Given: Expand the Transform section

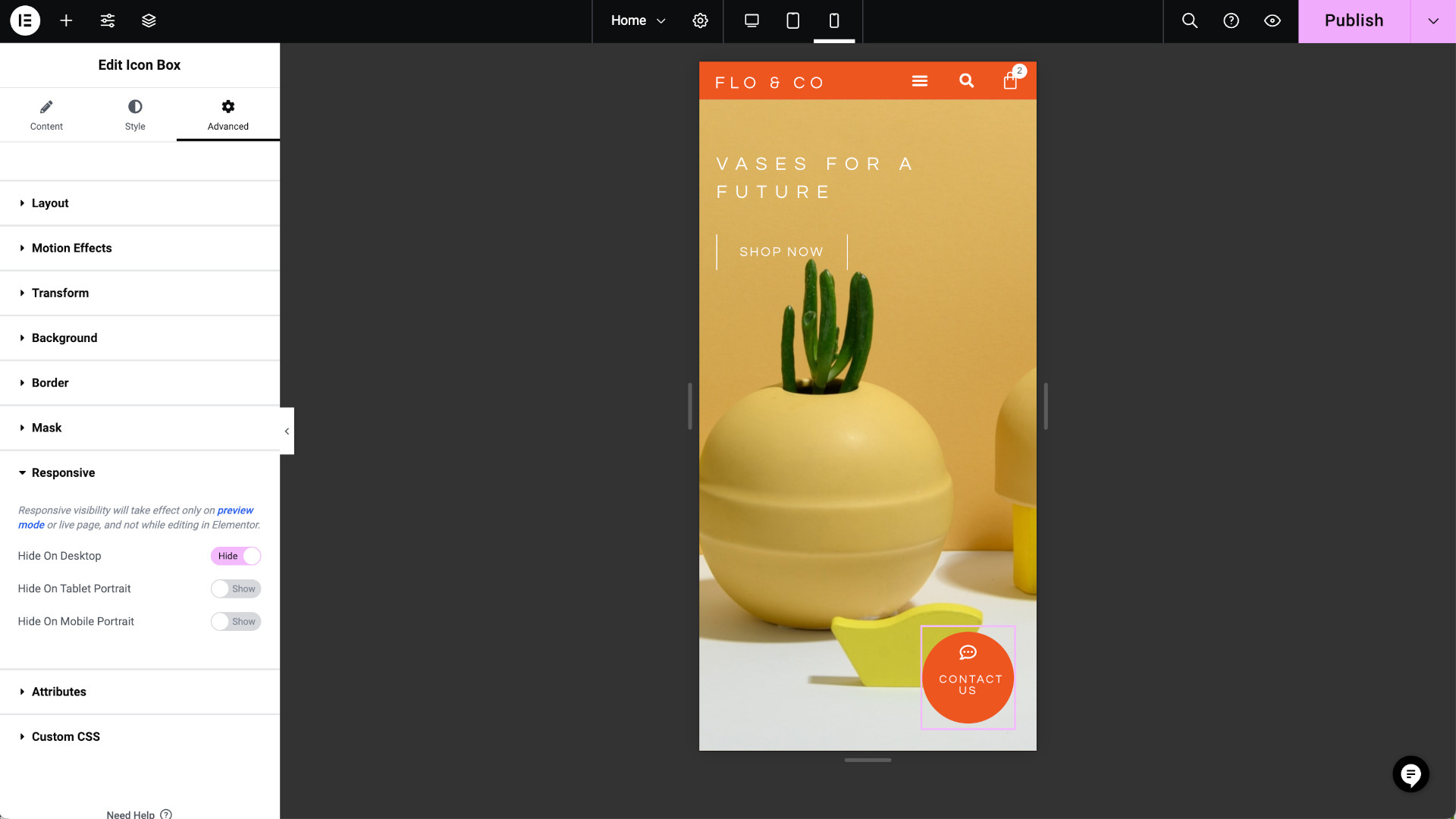Looking at the screenshot, I should point(140,293).
